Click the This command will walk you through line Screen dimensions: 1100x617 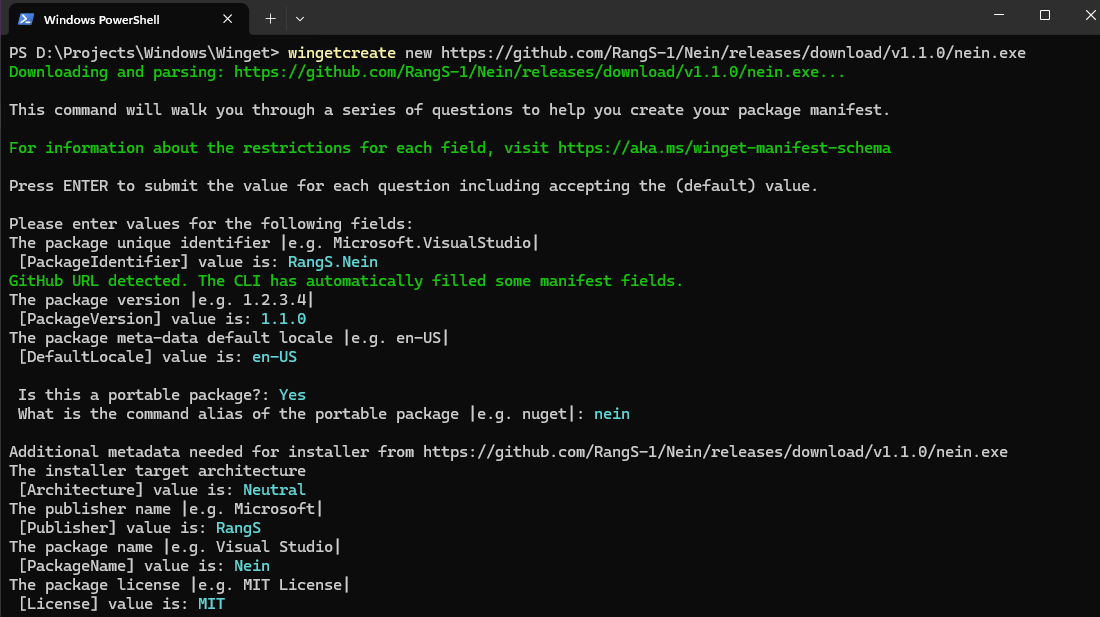(449, 110)
